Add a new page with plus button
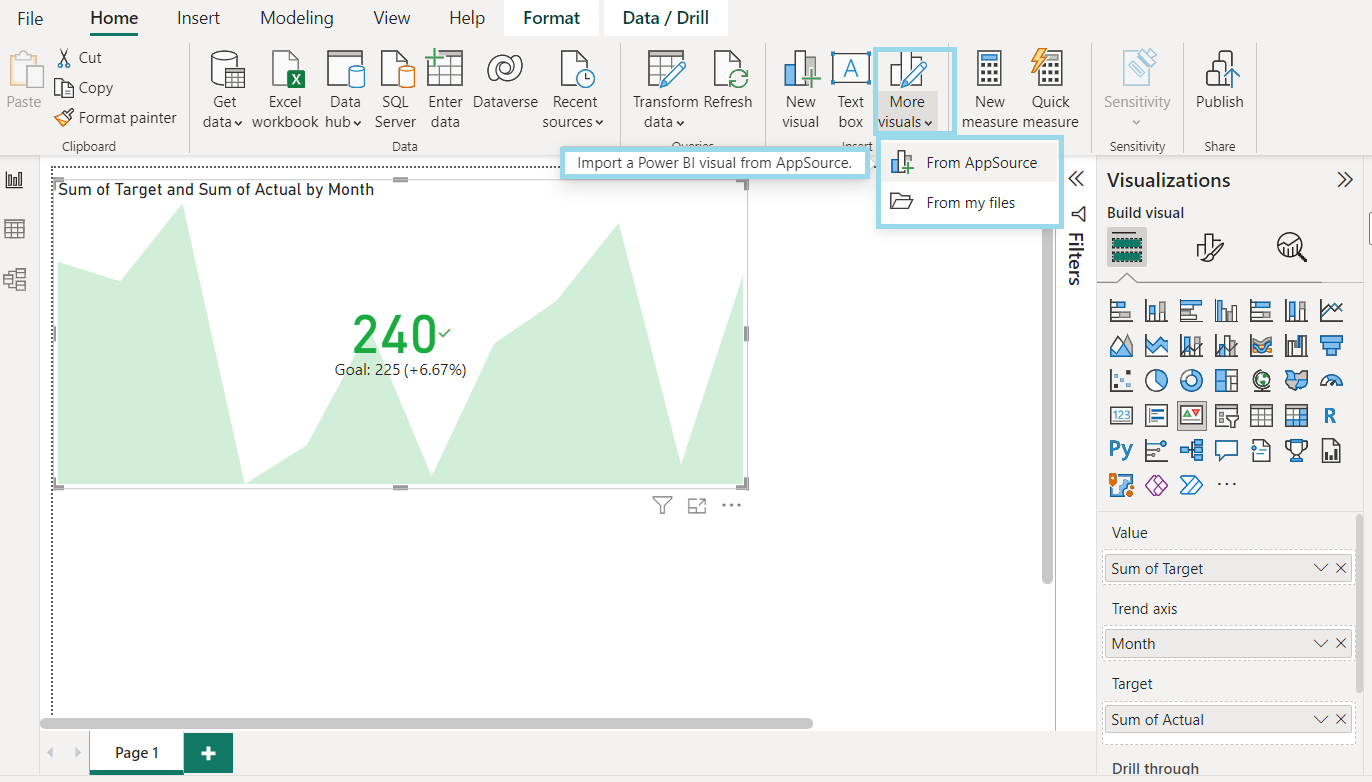The height and width of the screenshot is (782, 1372). [208, 753]
